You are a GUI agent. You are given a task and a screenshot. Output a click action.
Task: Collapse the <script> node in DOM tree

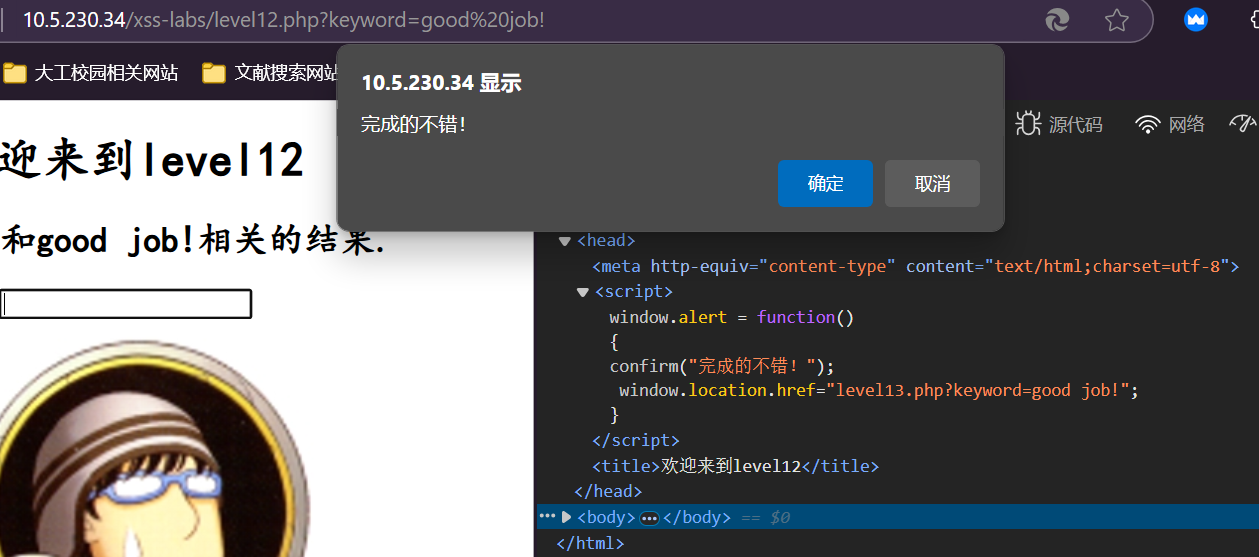click(x=583, y=292)
